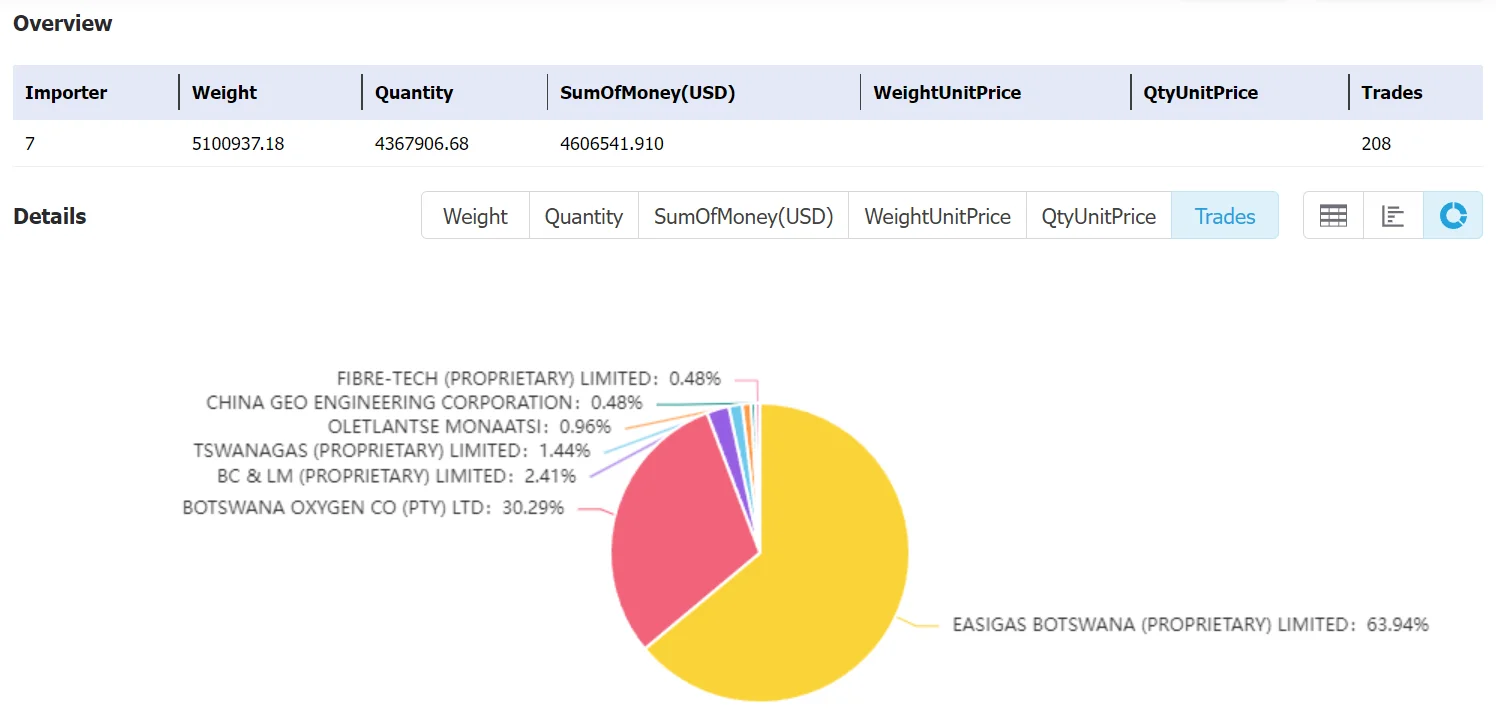Click the BC & LM 2.41% label
Viewport: 1496px width, 716px height.
pyautogui.click(x=397, y=475)
